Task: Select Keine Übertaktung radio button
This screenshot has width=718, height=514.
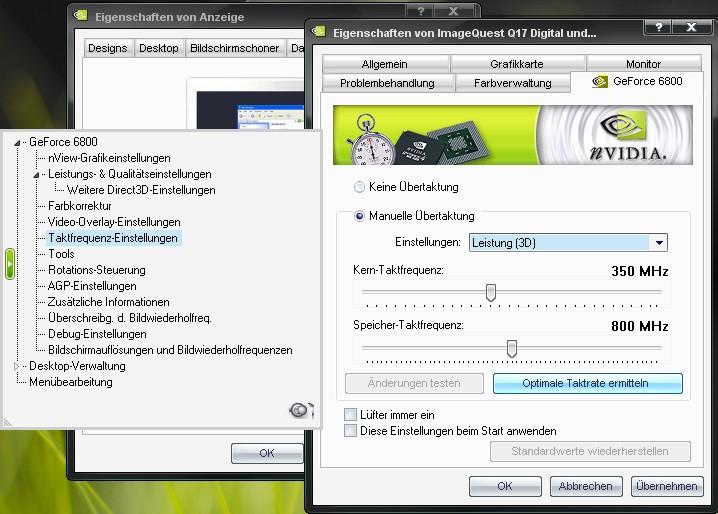Action: coord(359,187)
